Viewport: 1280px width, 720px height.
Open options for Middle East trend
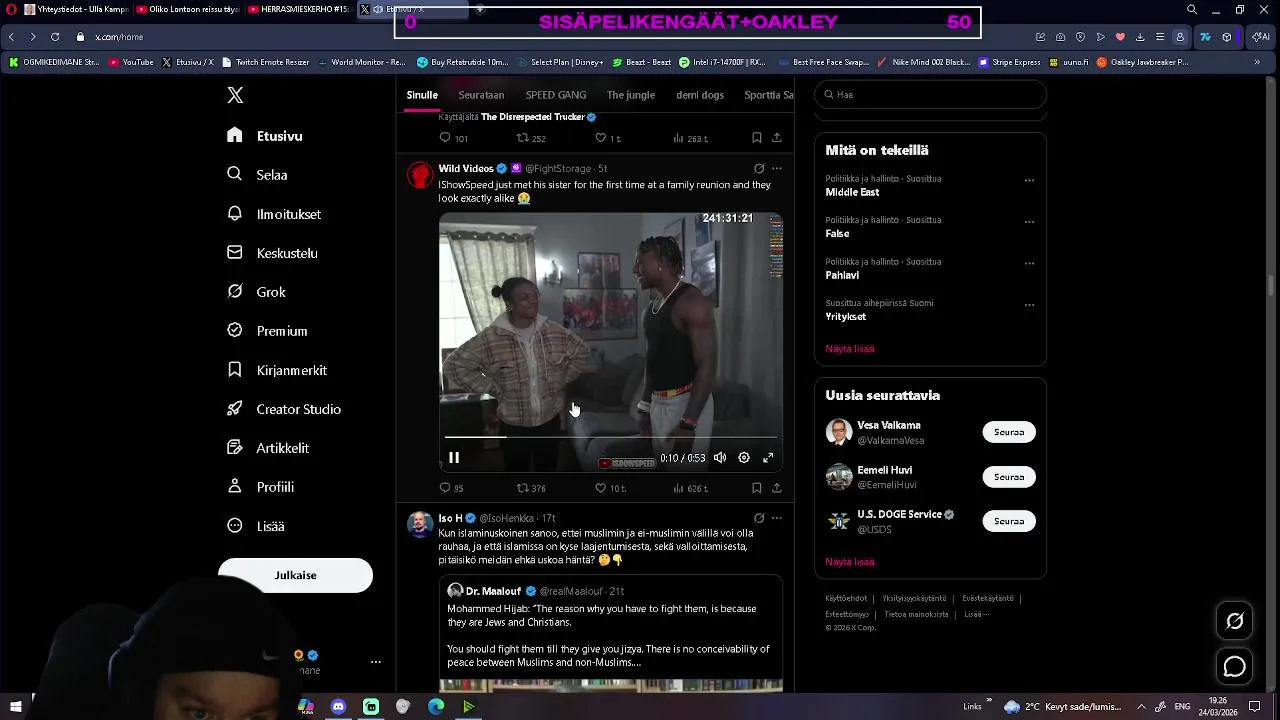point(1029,181)
